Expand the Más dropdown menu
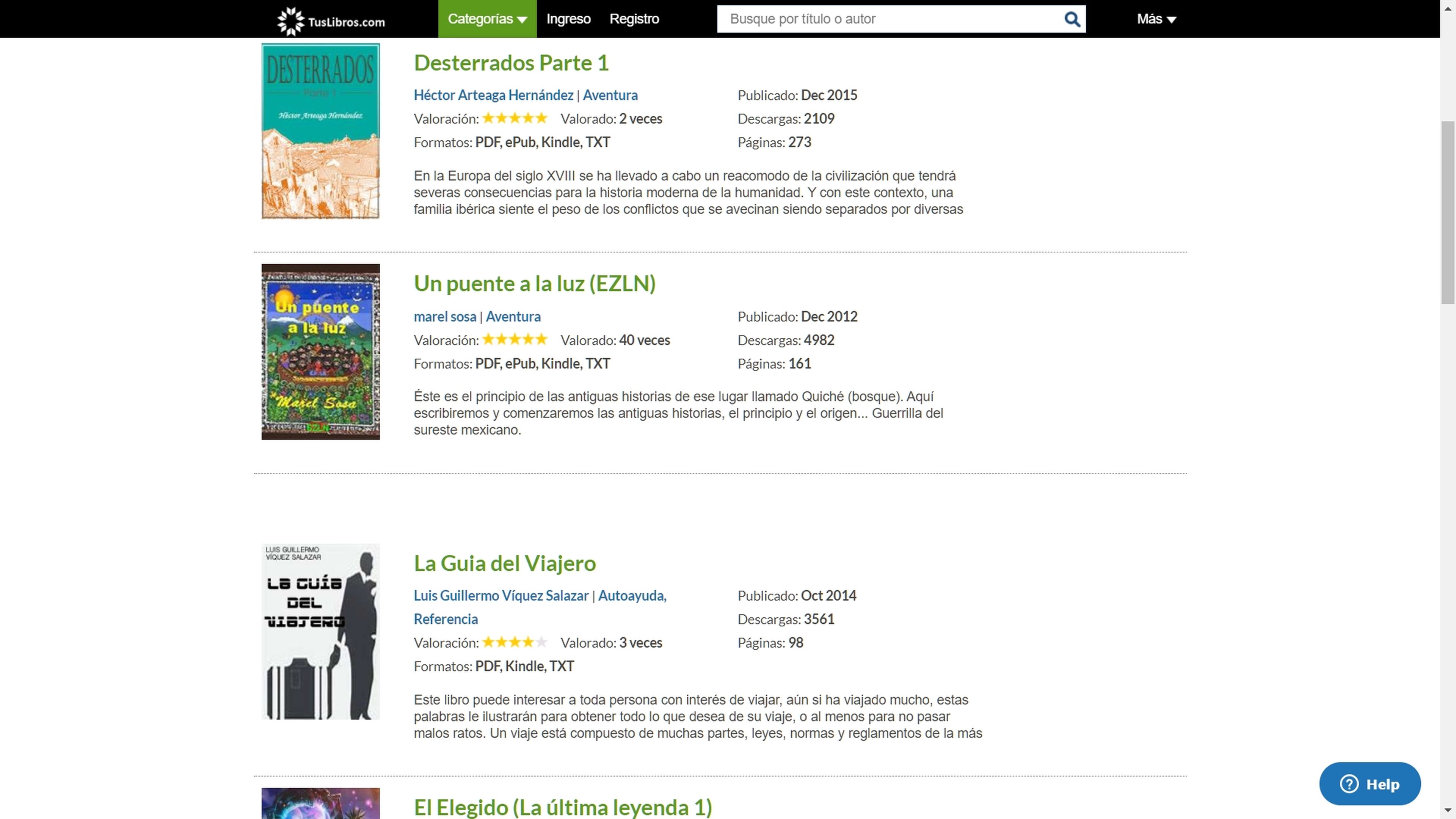The width and height of the screenshot is (1456, 819). tap(1156, 19)
